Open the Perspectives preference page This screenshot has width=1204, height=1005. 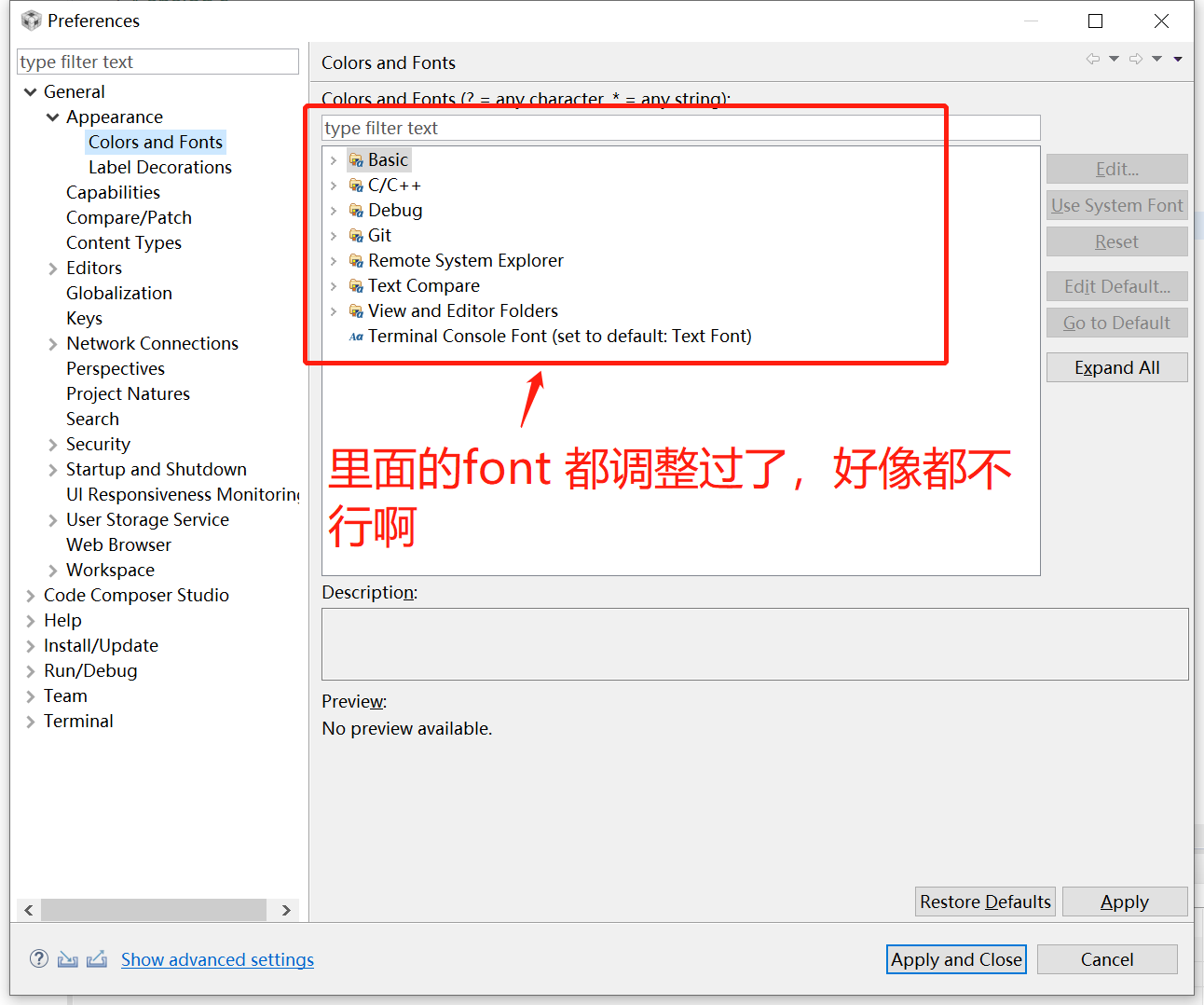point(116,368)
